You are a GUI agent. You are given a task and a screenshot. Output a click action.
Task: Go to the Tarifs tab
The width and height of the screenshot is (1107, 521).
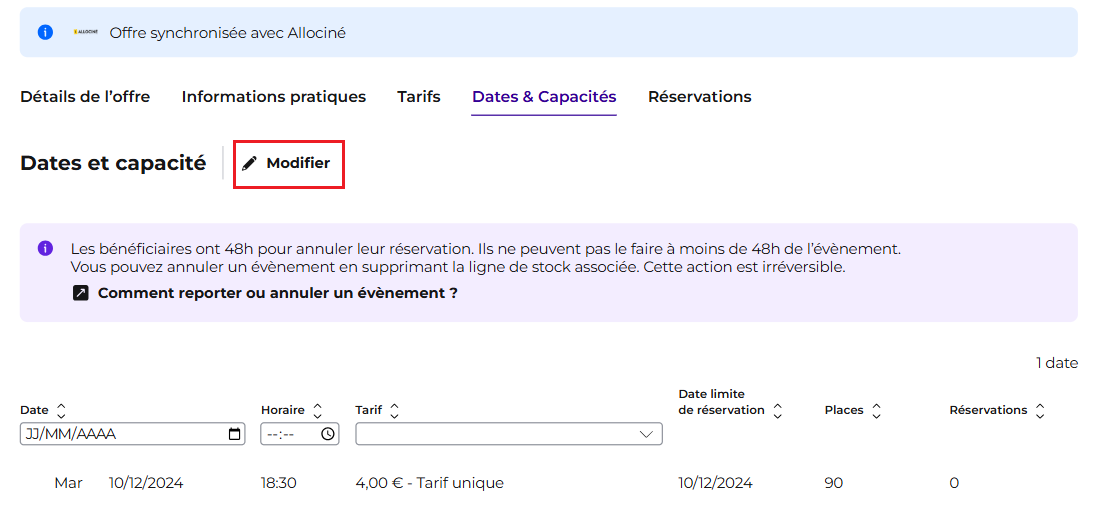(419, 97)
